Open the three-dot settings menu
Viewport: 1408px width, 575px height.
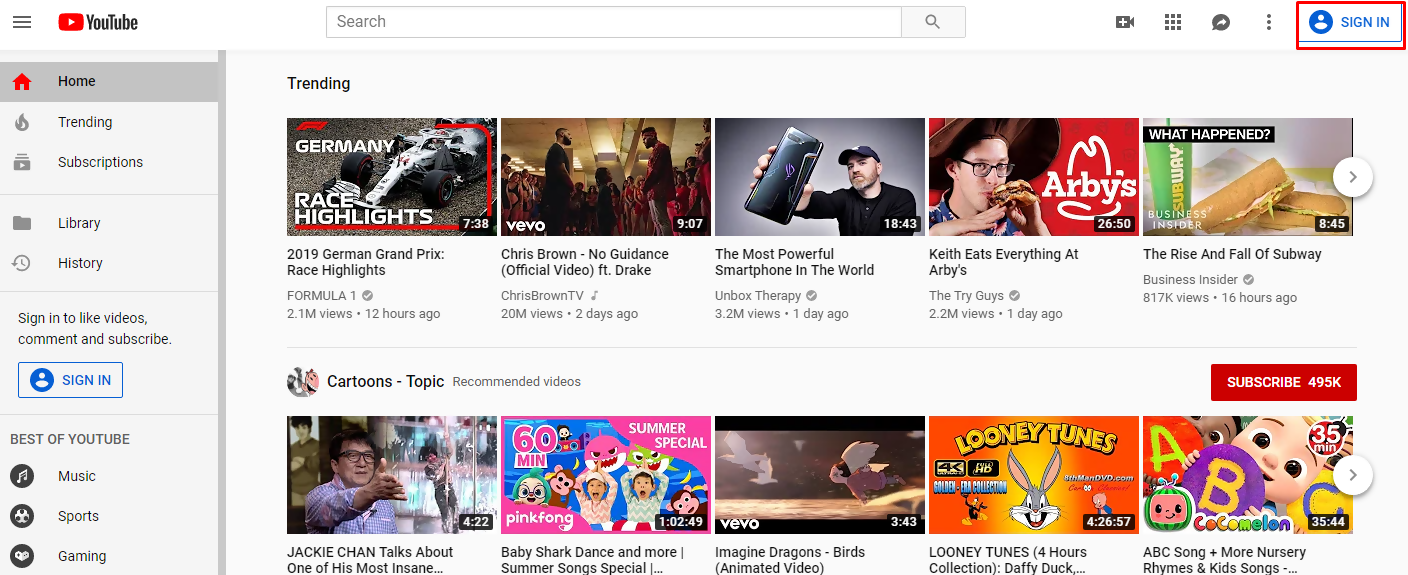[x=1269, y=22]
